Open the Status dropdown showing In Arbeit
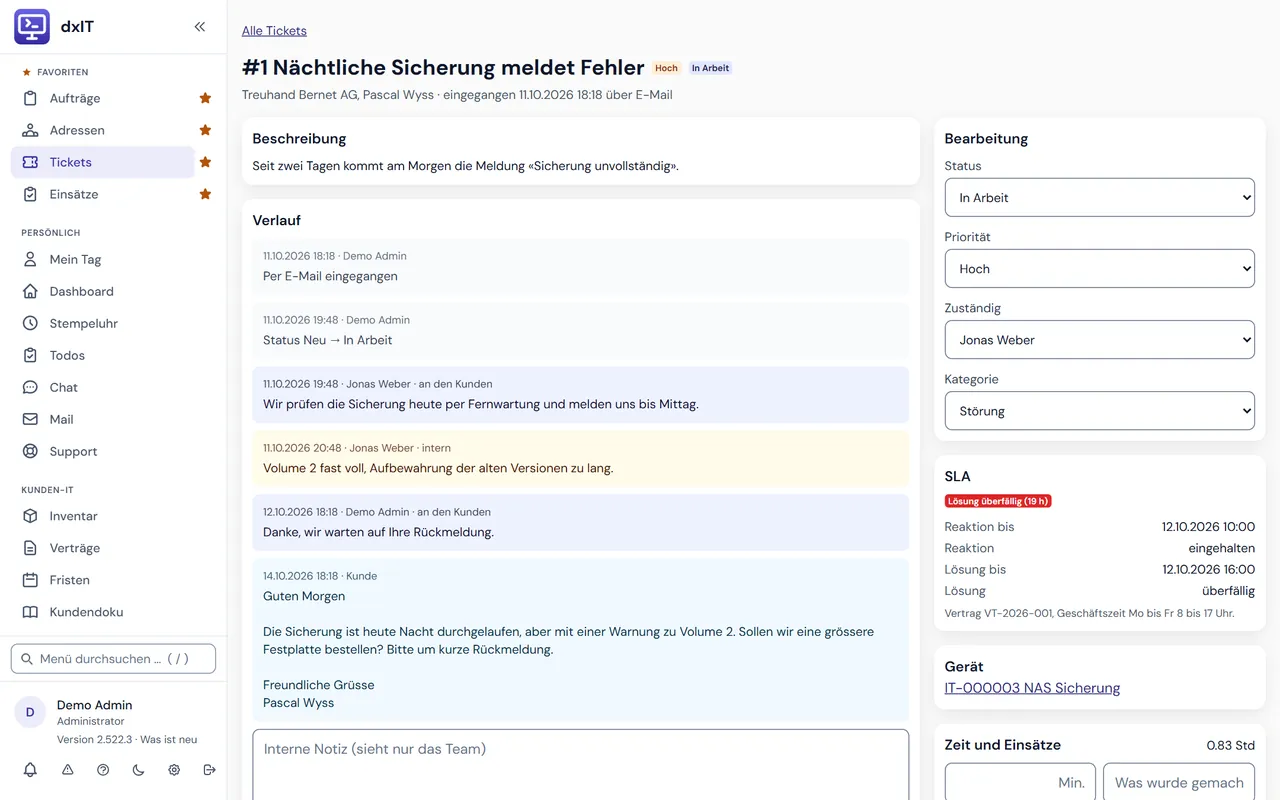The height and width of the screenshot is (800, 1280). coord(1099,198)
